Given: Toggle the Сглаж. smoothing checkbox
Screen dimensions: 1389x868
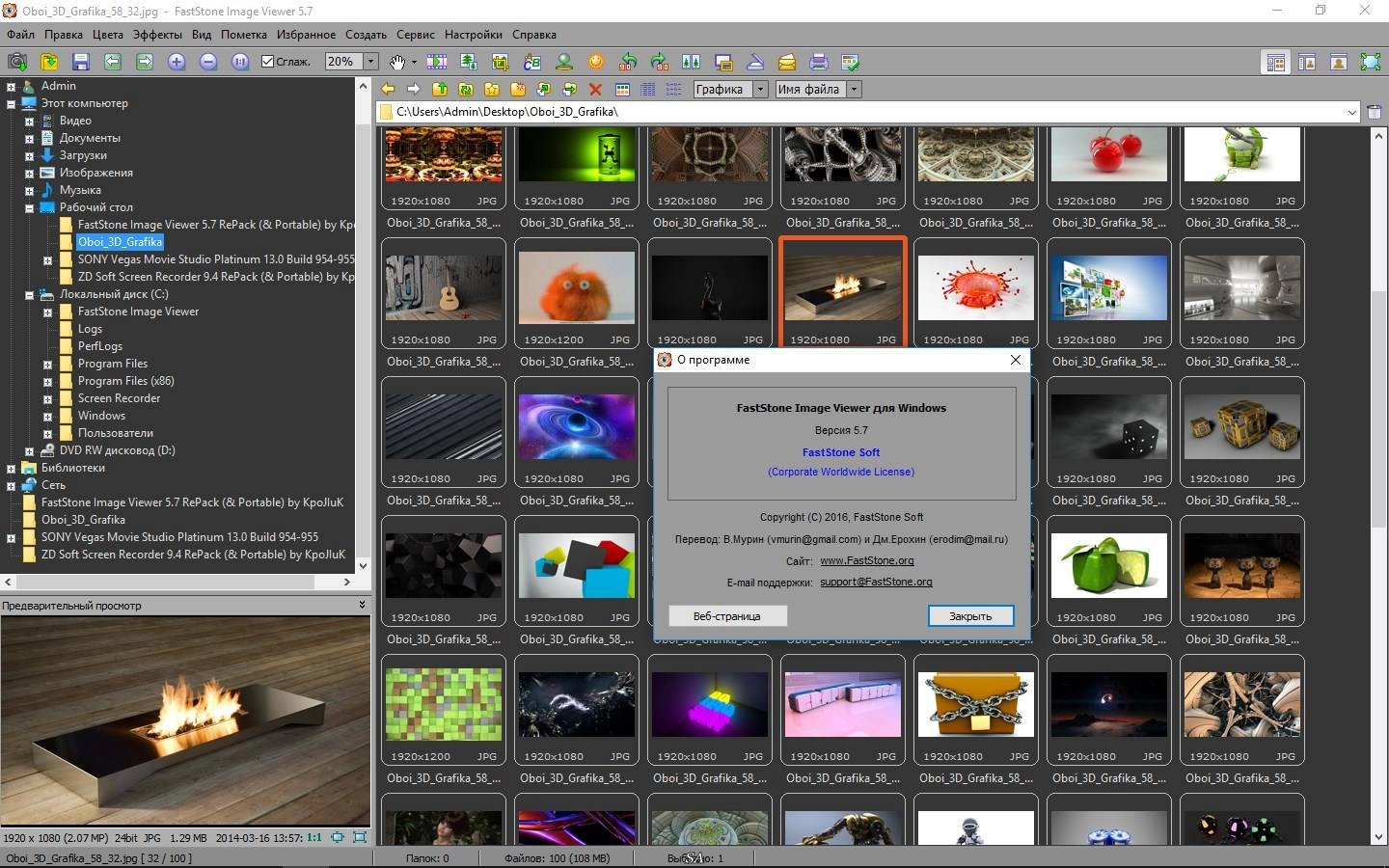Looking at the screenshot, I should click(268, 62).
